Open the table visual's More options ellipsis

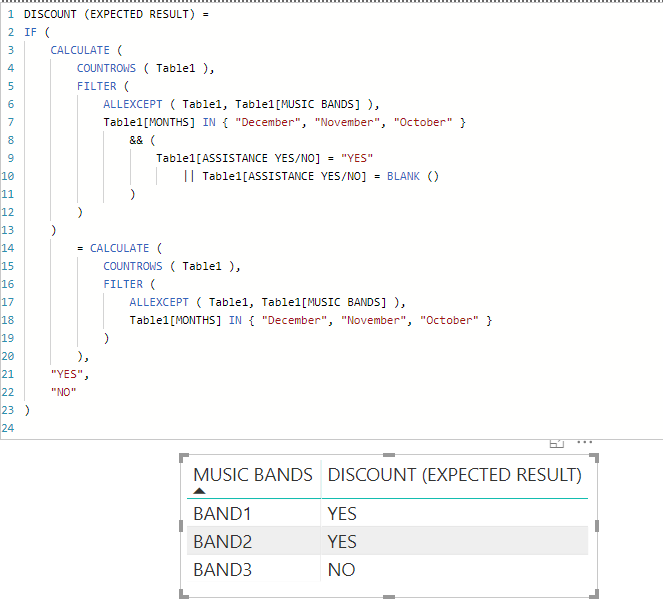pyautogui.click(x=584, y=442)
